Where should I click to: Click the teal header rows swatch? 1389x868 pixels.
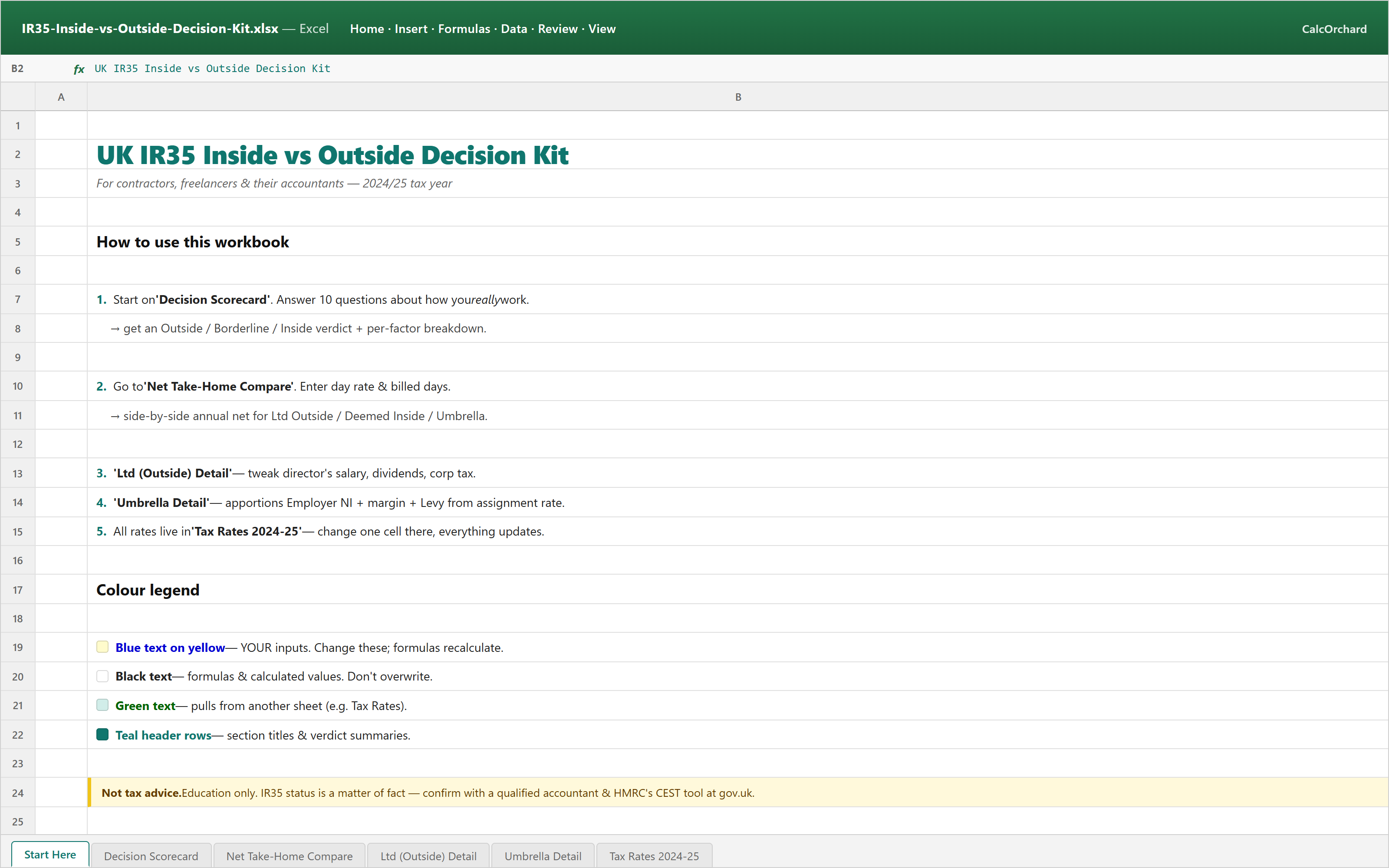(x=102, y=734)
